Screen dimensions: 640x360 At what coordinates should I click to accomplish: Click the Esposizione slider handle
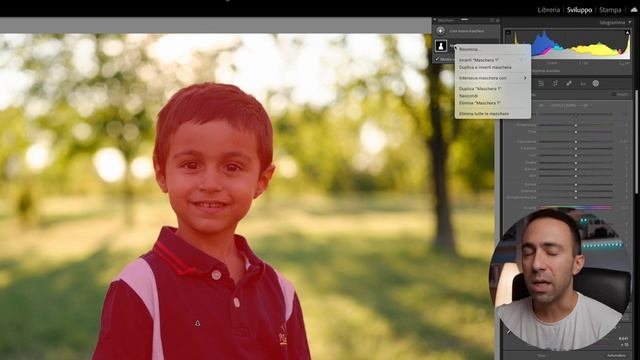576,142
